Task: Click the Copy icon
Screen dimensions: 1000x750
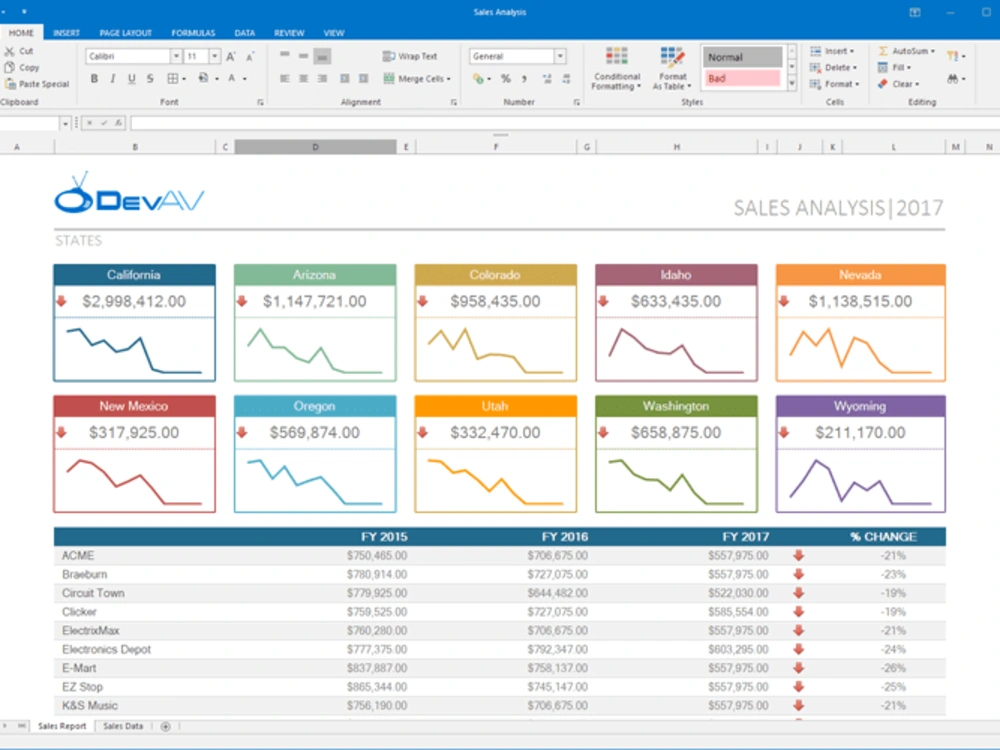Action: pyautogui.click(x=10, y=68)
